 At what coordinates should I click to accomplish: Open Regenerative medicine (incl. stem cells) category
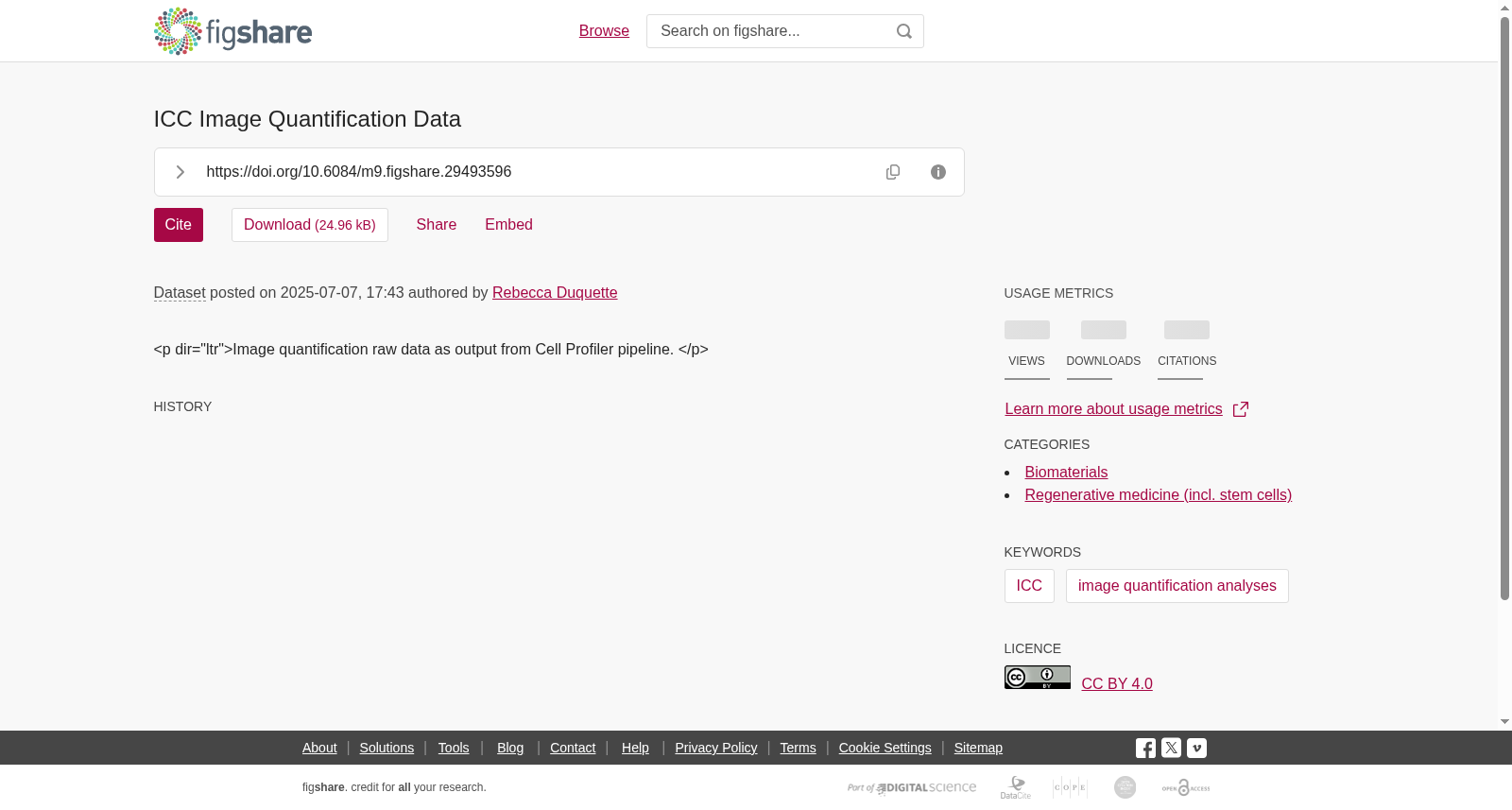pos(1158,495)
